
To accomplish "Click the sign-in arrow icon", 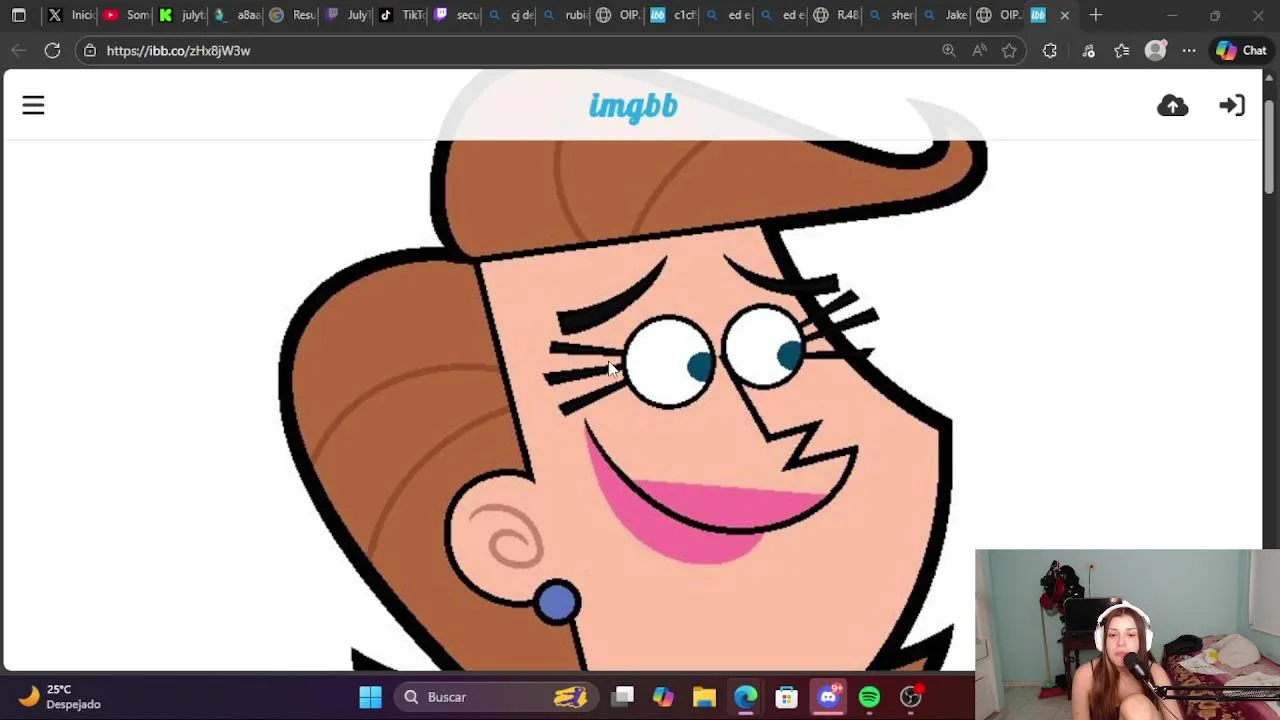I will pos(1232,106).
